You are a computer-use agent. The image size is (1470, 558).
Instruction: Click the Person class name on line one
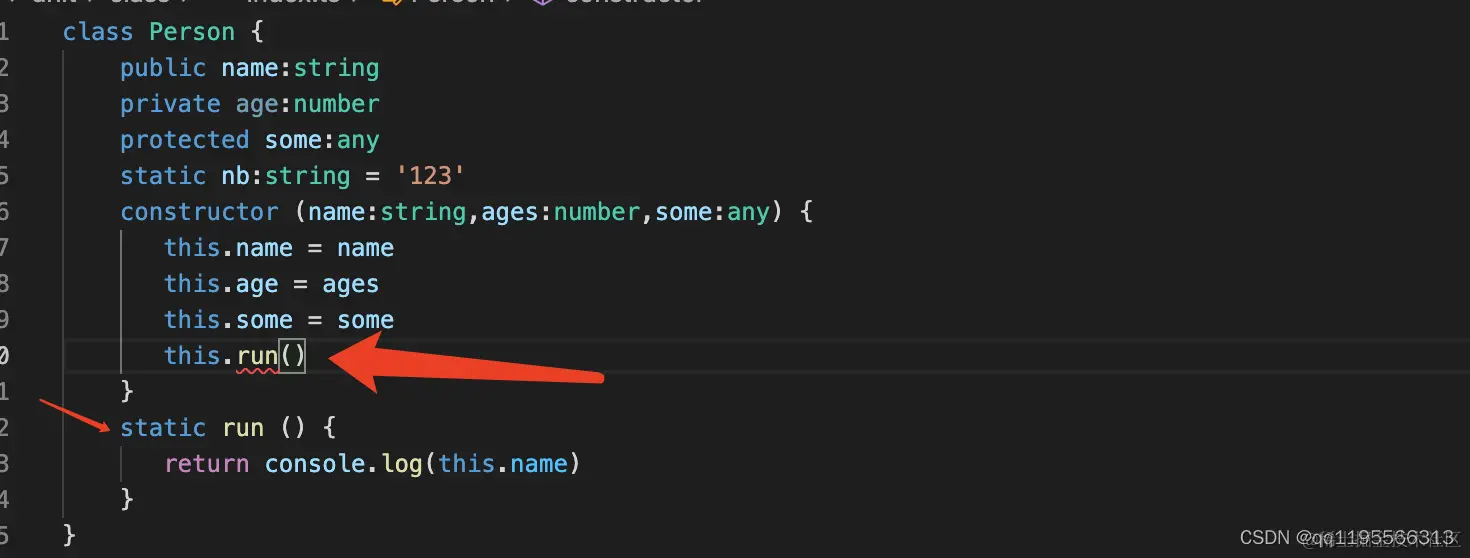192,32
